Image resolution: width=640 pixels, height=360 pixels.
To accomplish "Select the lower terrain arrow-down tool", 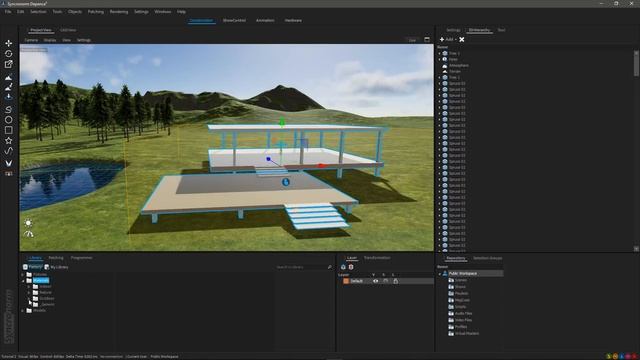I will (9, 97).
